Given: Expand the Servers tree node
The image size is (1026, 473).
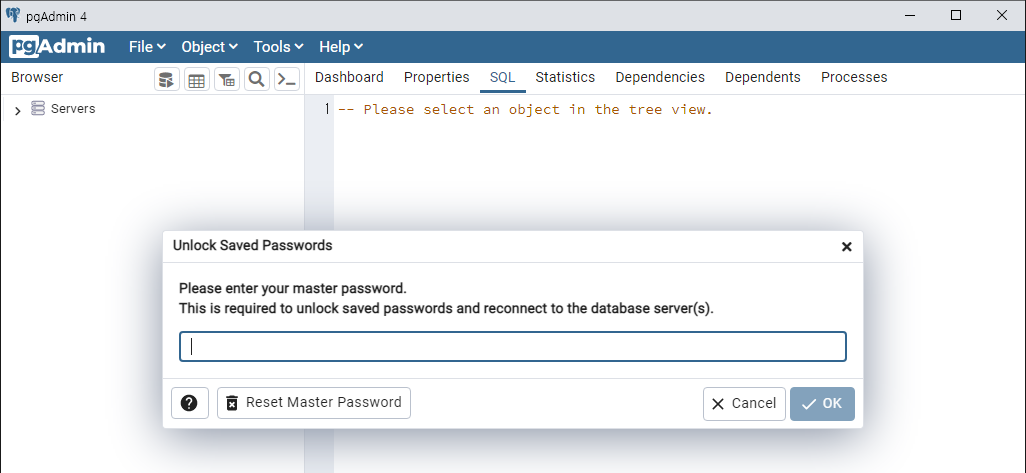Looking at the screenshot, I should tap(18, 110).
